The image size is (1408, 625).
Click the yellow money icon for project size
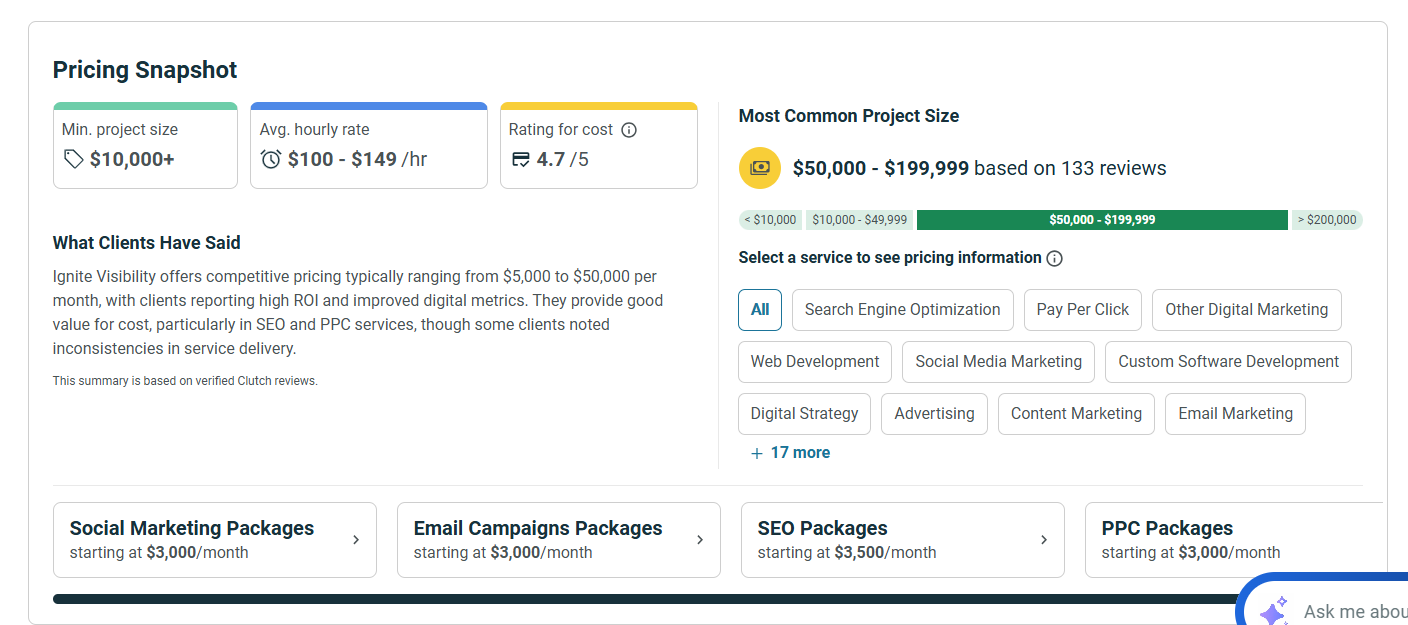click(x=760, y=168)
